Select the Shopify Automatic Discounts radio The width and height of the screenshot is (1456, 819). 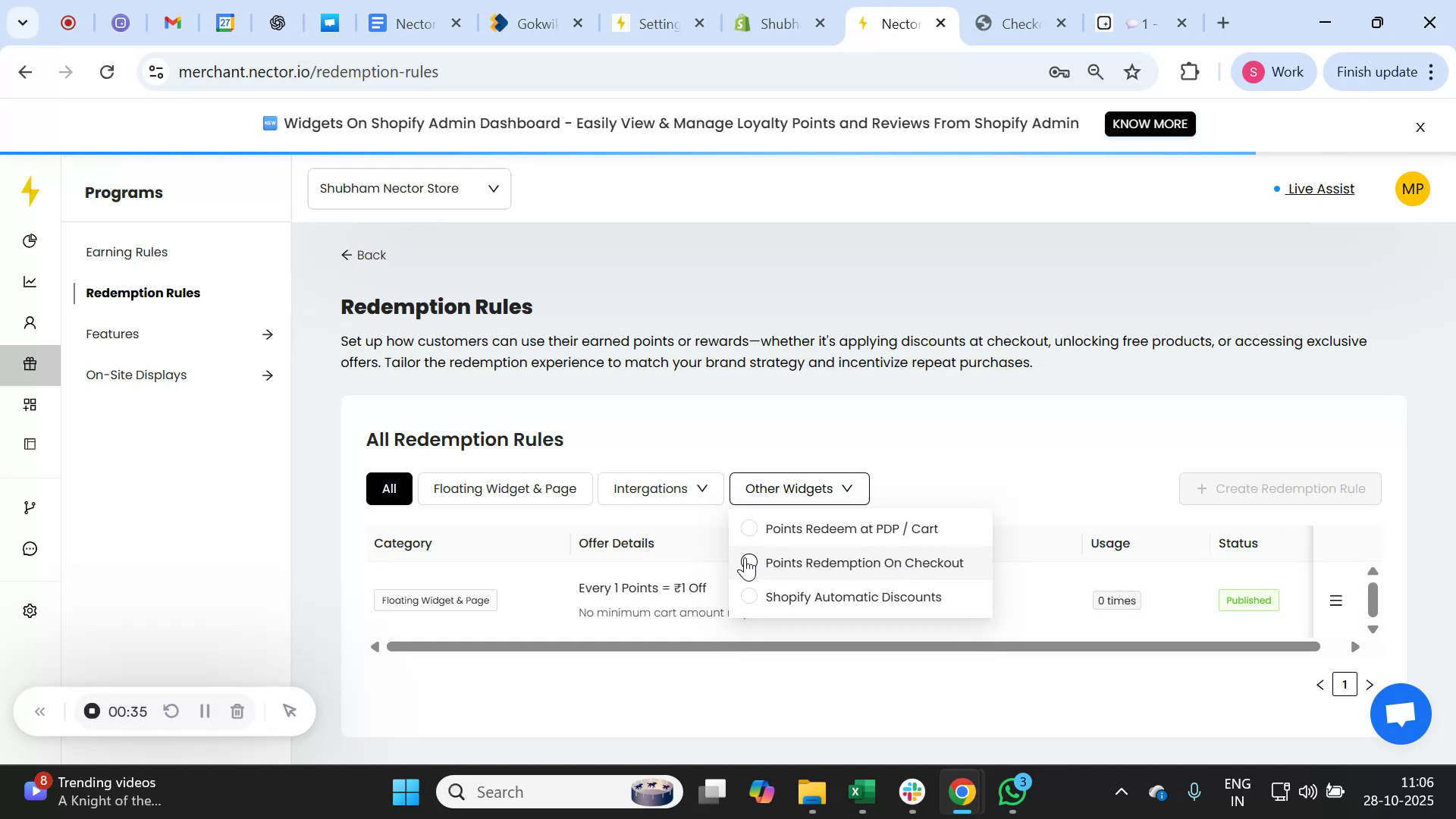[749, 597]
